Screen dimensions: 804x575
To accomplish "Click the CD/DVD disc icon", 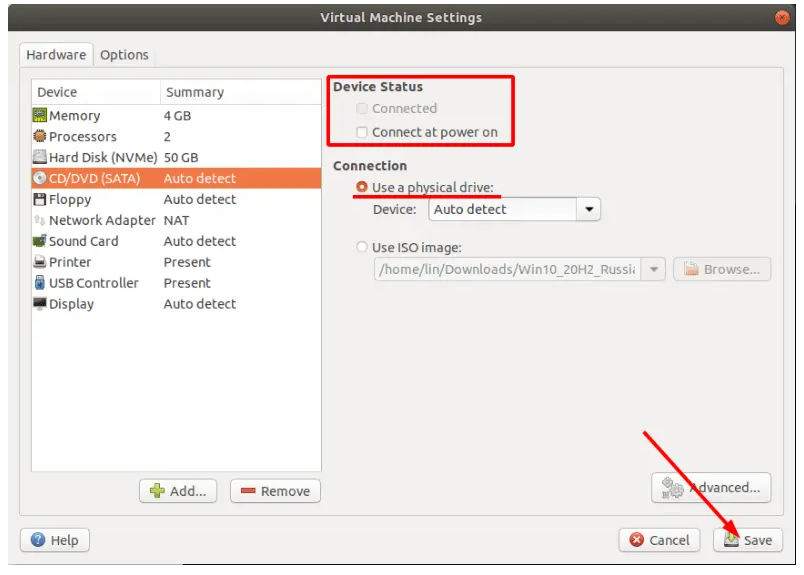I will 39,178.
